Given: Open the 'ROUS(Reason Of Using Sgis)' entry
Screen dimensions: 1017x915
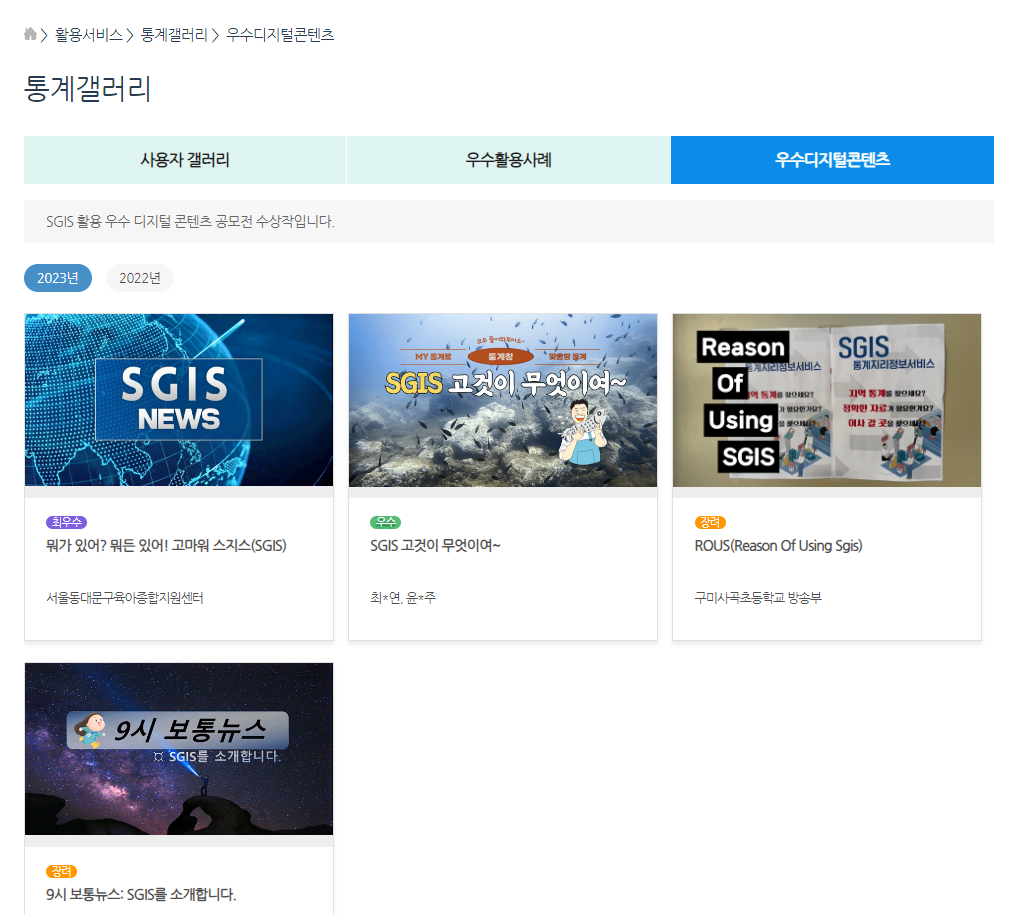Looking at the screenshot, I should click(x=779, y=545).
